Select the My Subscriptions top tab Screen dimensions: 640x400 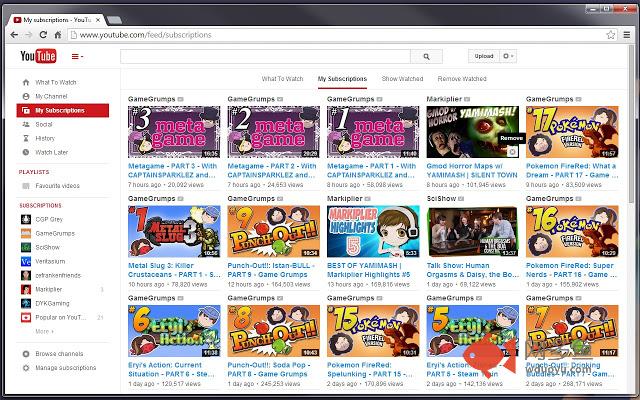point(342,79)
